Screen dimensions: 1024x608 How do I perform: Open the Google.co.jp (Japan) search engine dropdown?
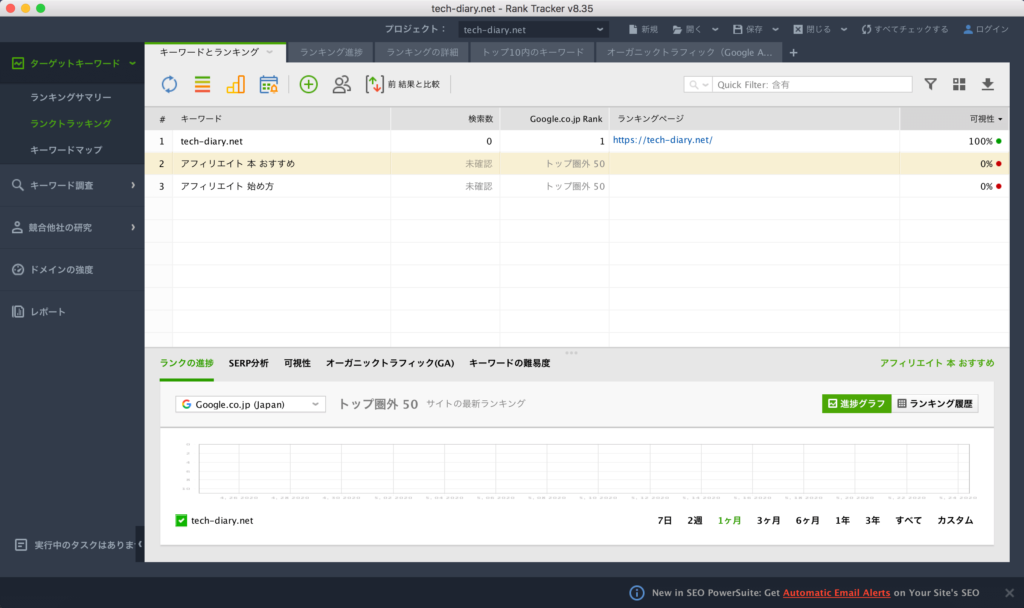pyautogui.click(x=250, y=404)
